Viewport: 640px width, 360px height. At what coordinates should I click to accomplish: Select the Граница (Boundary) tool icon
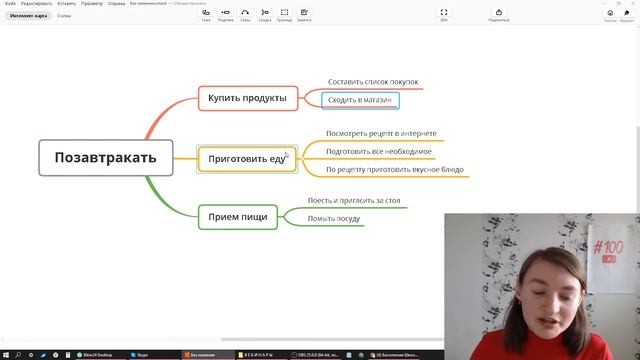[284, 12]
